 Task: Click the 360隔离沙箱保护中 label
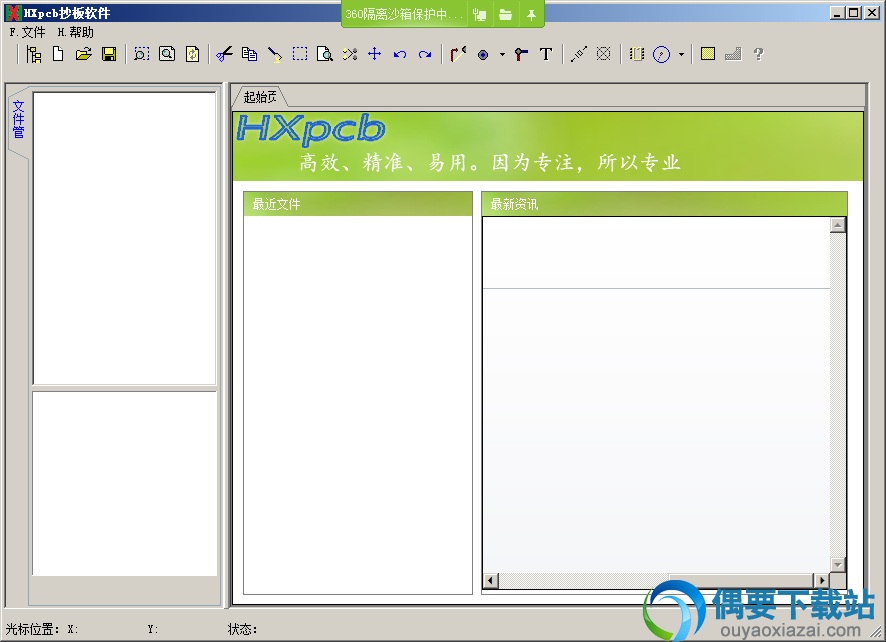tap(404, 14)
